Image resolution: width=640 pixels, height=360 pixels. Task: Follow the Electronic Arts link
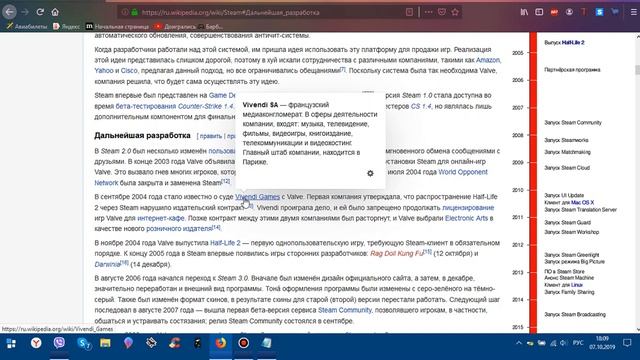coord(466,218)
